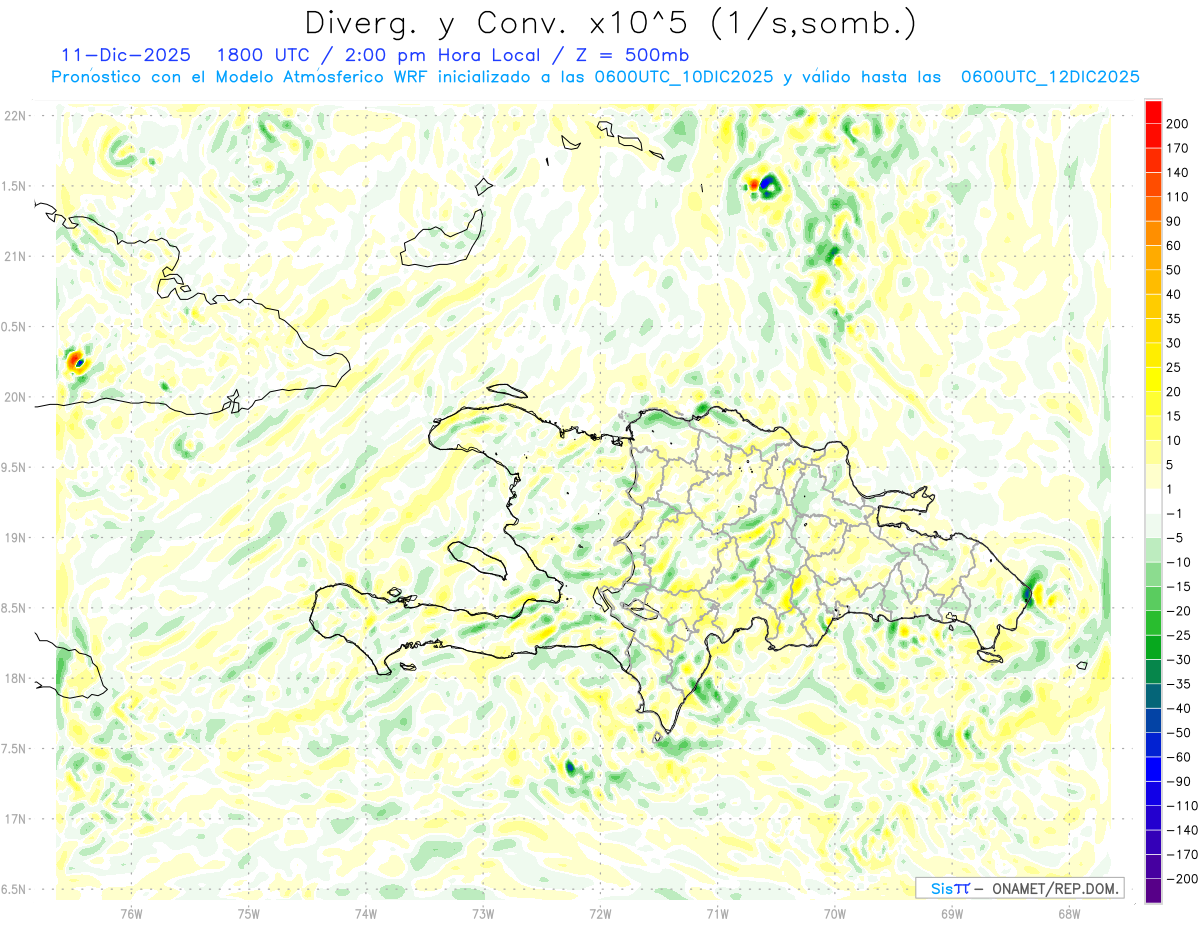The height and width of the screenshot is (927, 1200).
Task: Click the '200' color scale value
Action: pos(1177,124)
